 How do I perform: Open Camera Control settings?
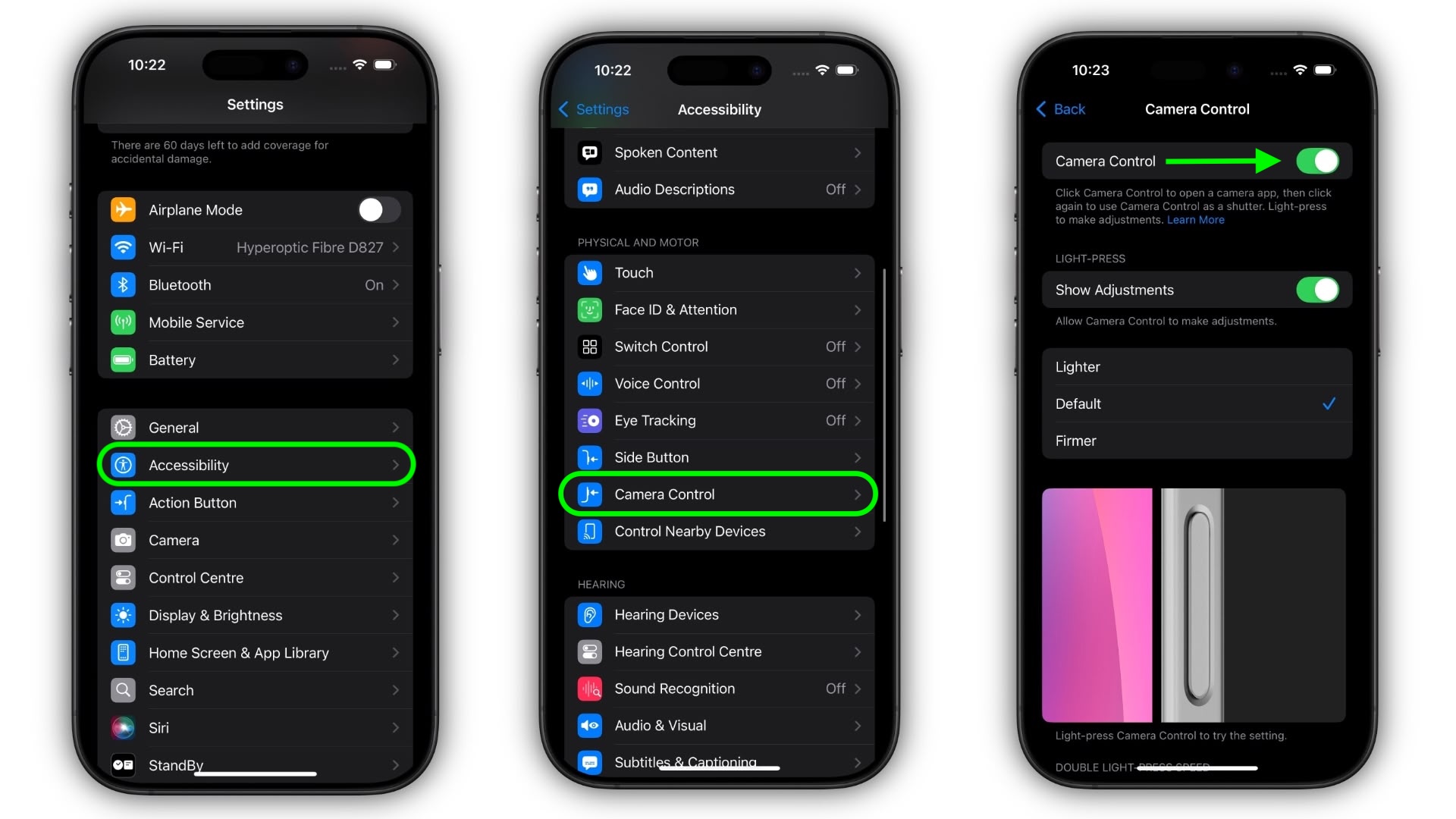[720, 494]
